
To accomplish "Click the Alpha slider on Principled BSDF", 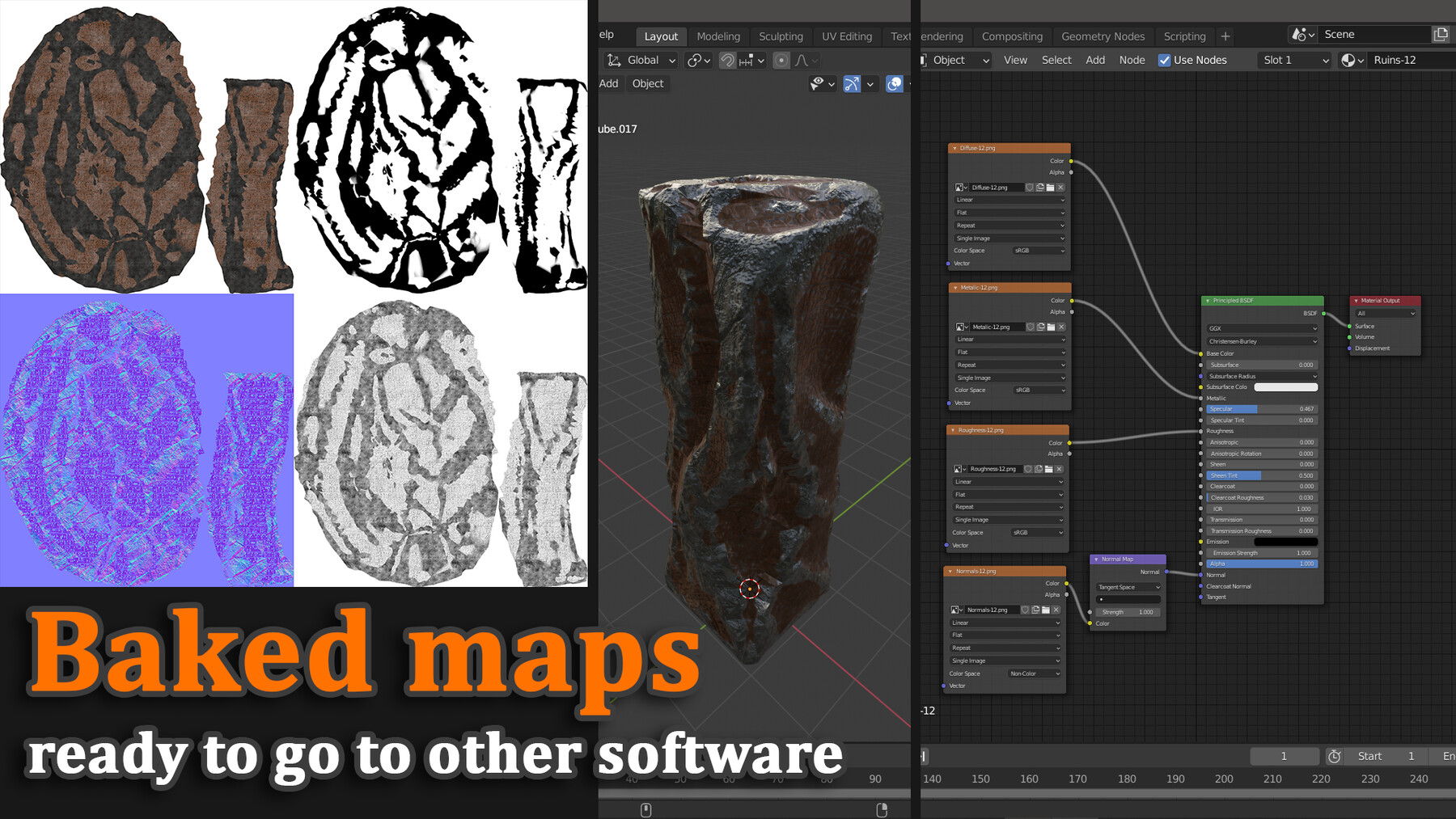I will coord(1262,564).
